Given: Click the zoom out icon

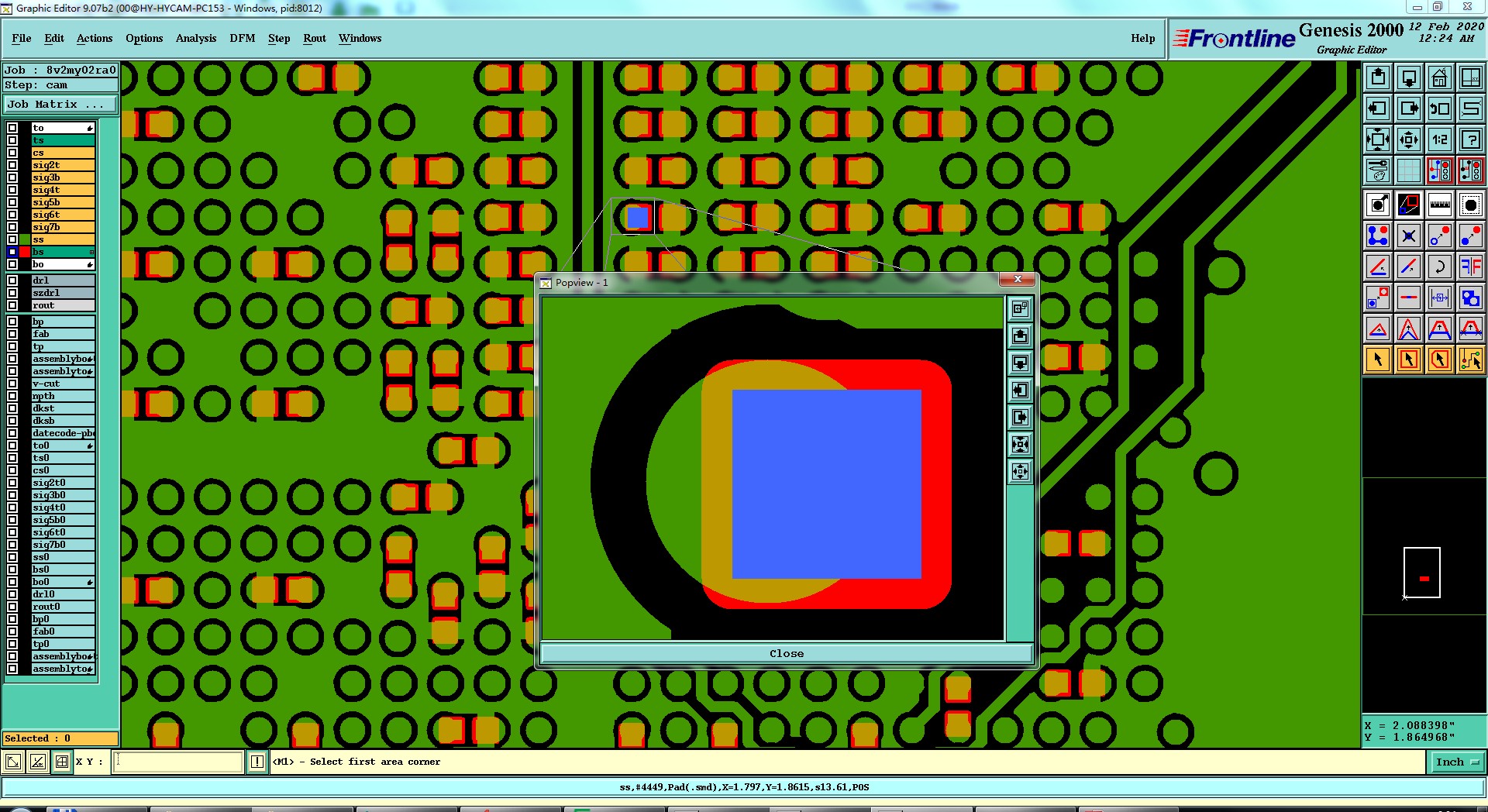Looking at the screenshot, I should point(1409,139).
